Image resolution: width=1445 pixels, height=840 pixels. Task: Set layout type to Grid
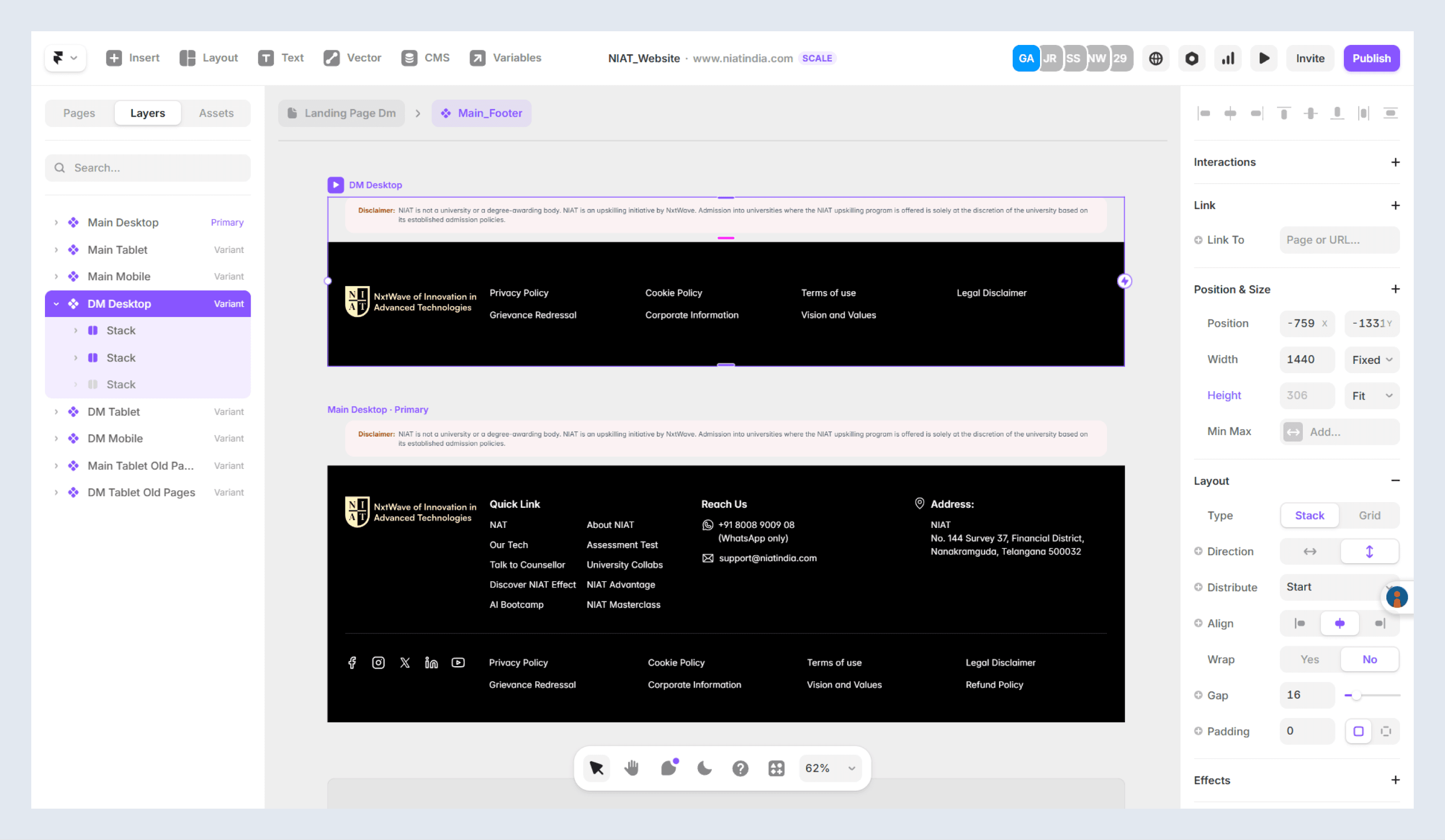[1369, 515]
